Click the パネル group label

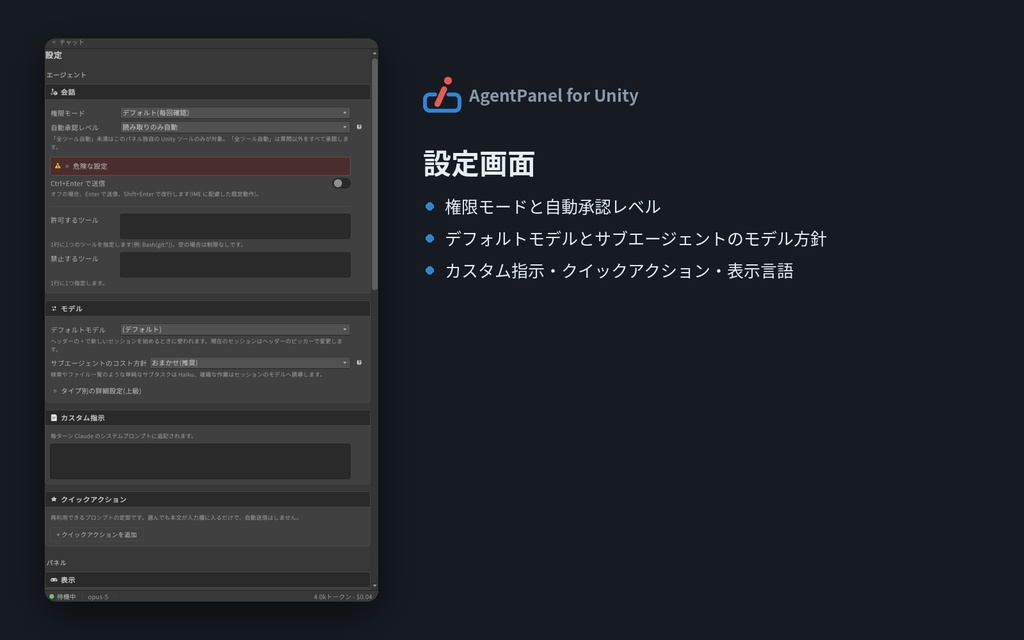click(x=56, y=563)
